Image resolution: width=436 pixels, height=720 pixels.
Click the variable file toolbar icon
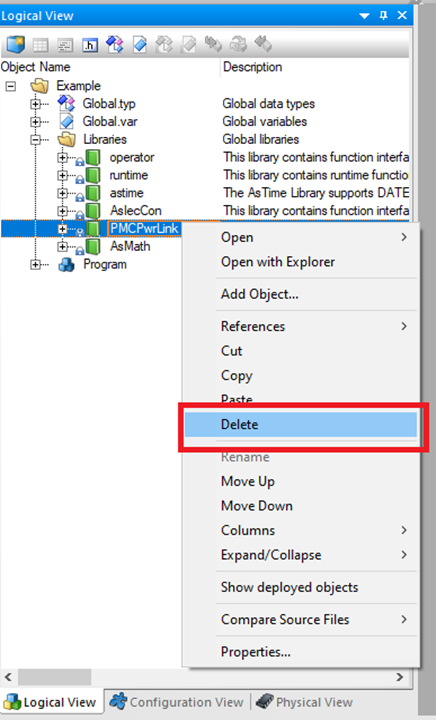pos(140,45)
